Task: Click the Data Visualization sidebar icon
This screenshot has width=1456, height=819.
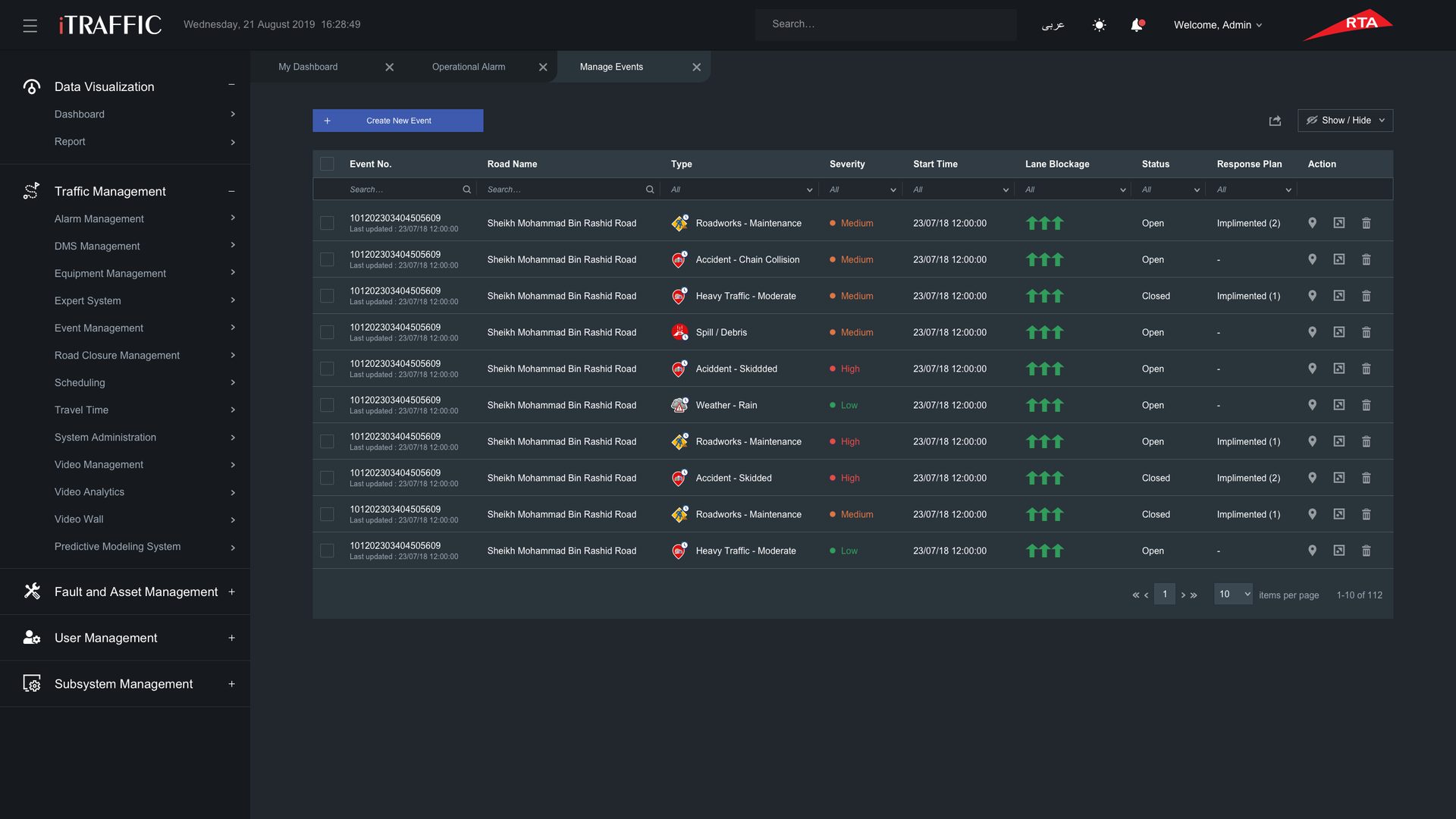Action: tap(31, 87)
